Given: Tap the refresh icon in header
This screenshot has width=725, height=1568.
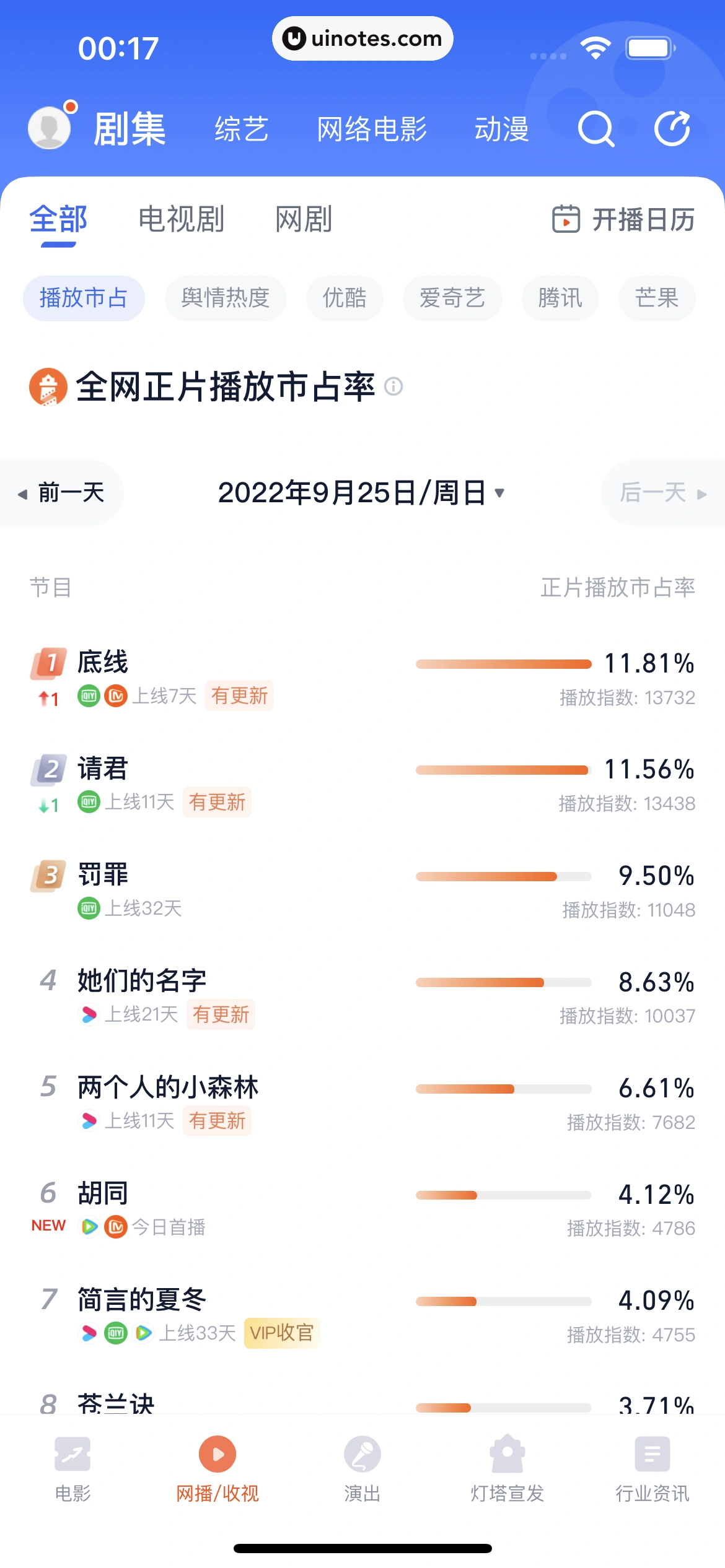Looking at the screenshot, I should [672, 129].
